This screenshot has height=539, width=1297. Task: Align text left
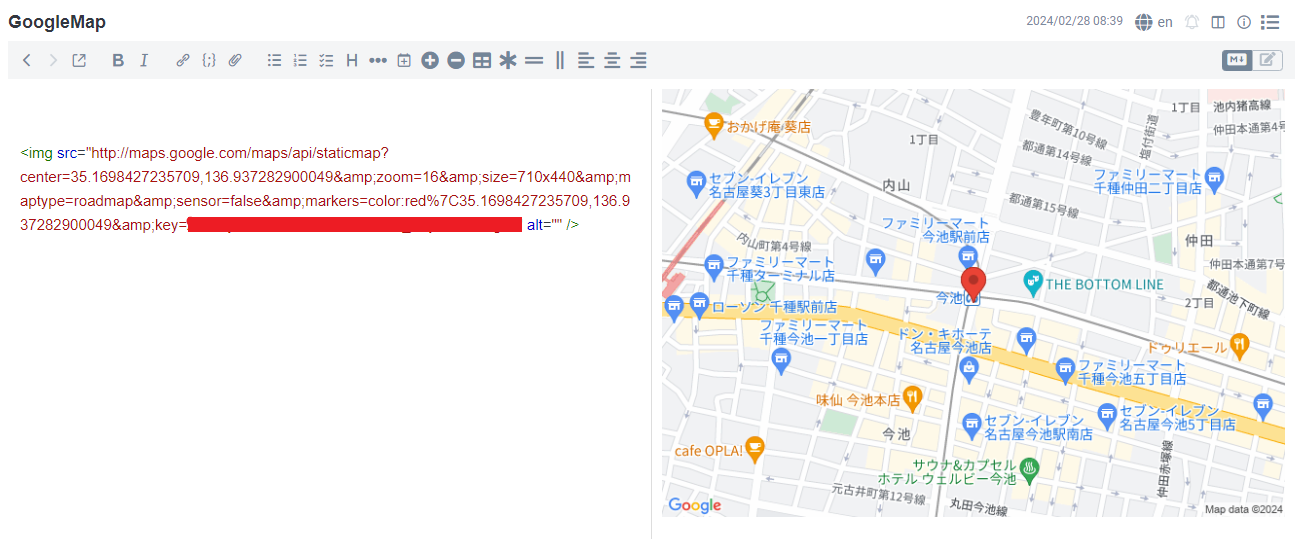pos(586,60)
